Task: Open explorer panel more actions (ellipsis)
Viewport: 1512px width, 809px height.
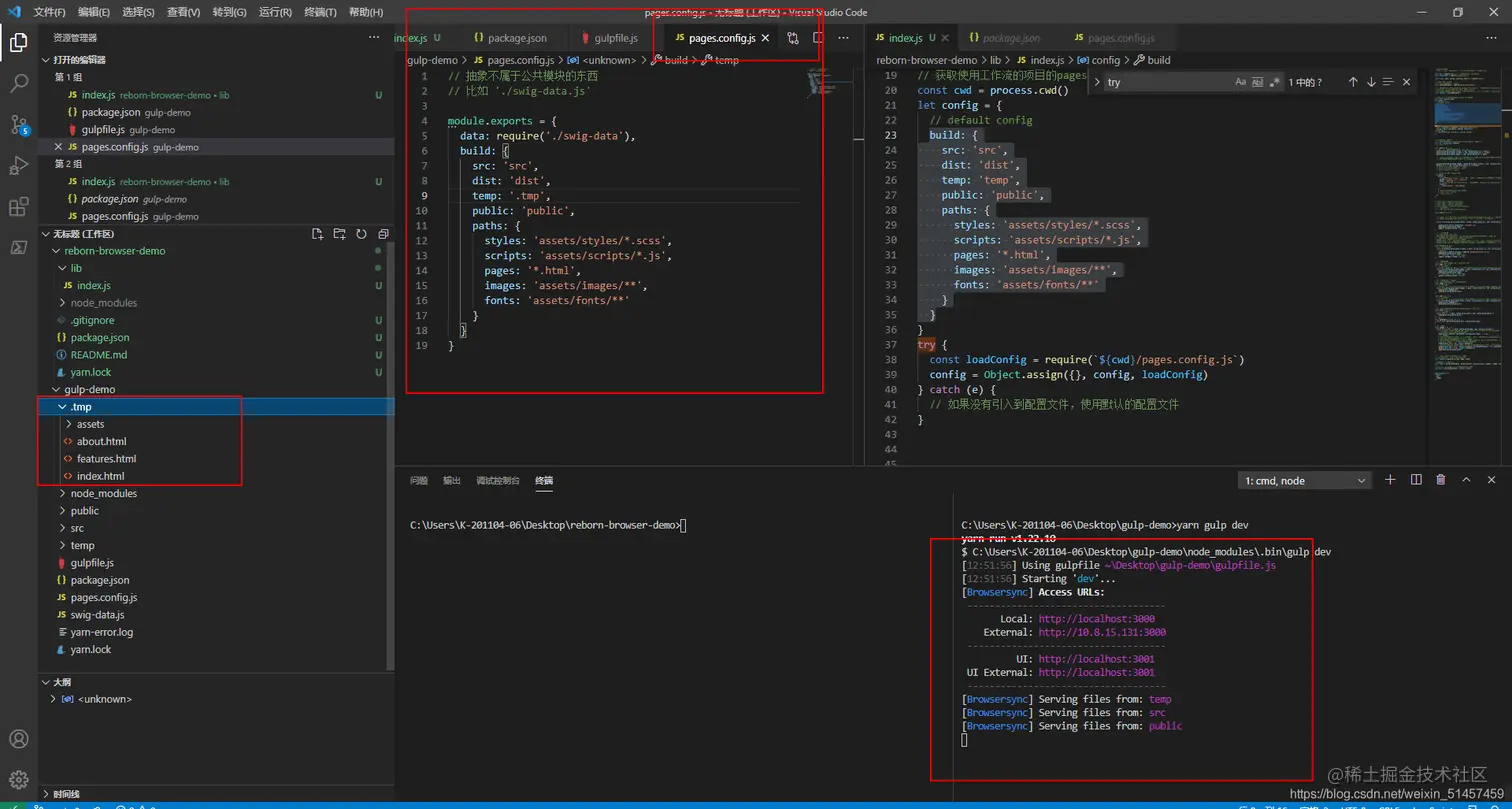Action: click(x=373, y=38)
